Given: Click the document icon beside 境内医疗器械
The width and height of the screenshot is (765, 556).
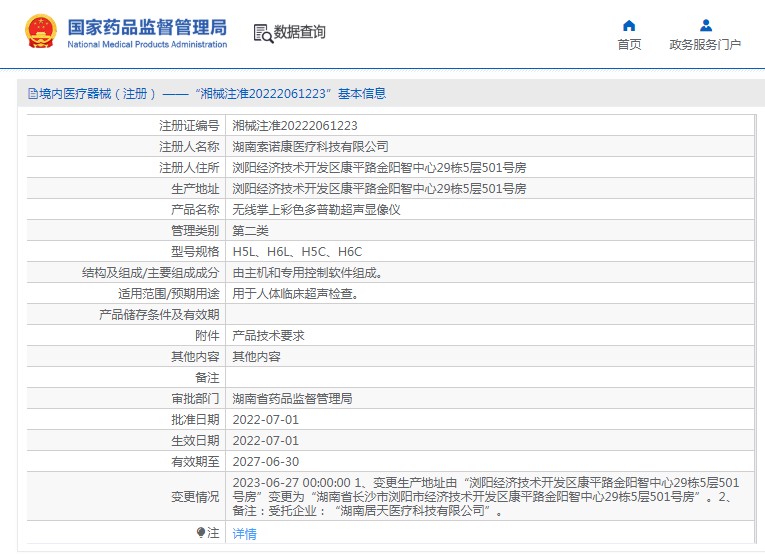Looking at the screenshot, I should point(33,94).
